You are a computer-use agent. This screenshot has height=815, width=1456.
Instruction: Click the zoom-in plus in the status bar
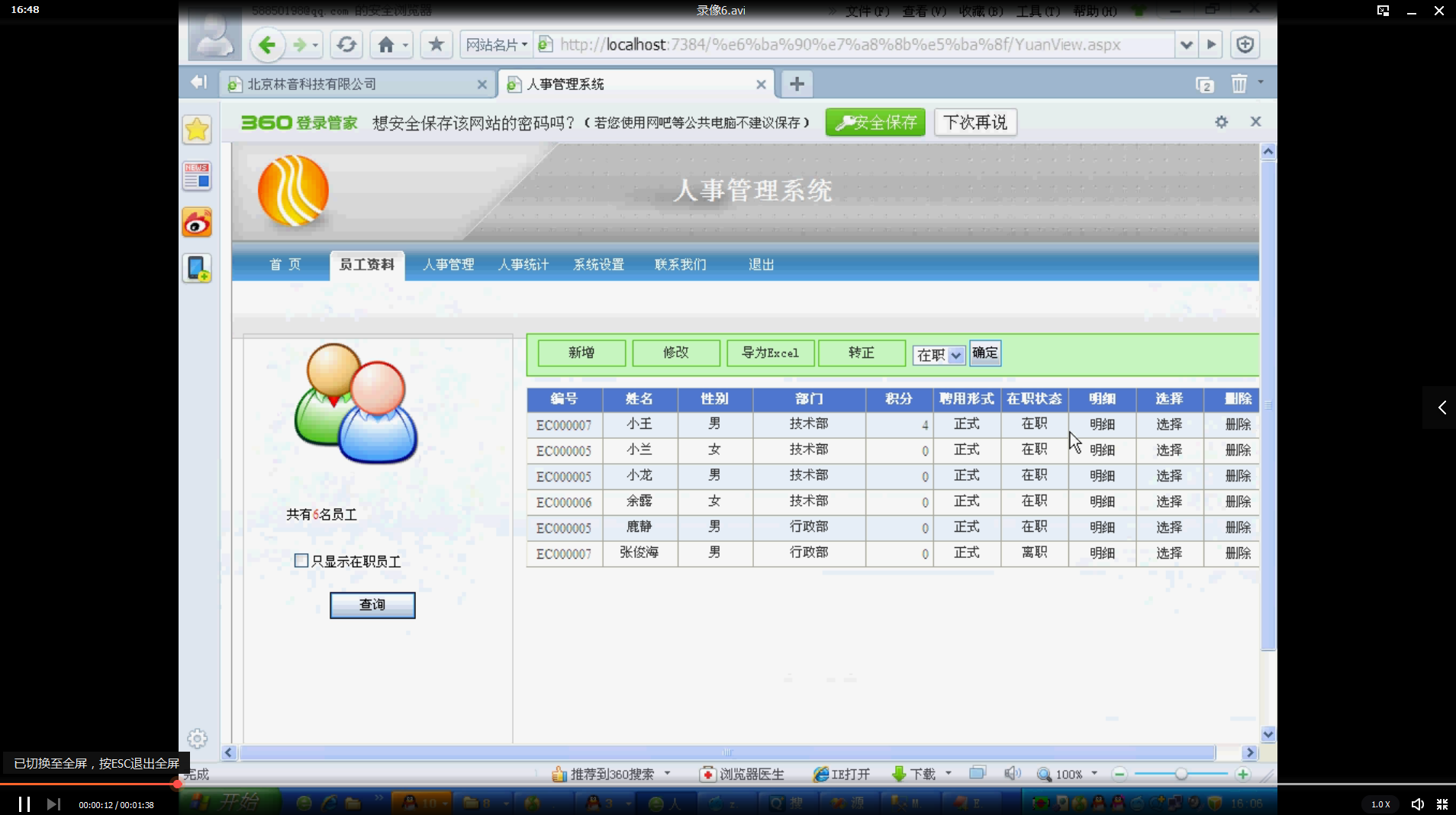click(1243, 774)
